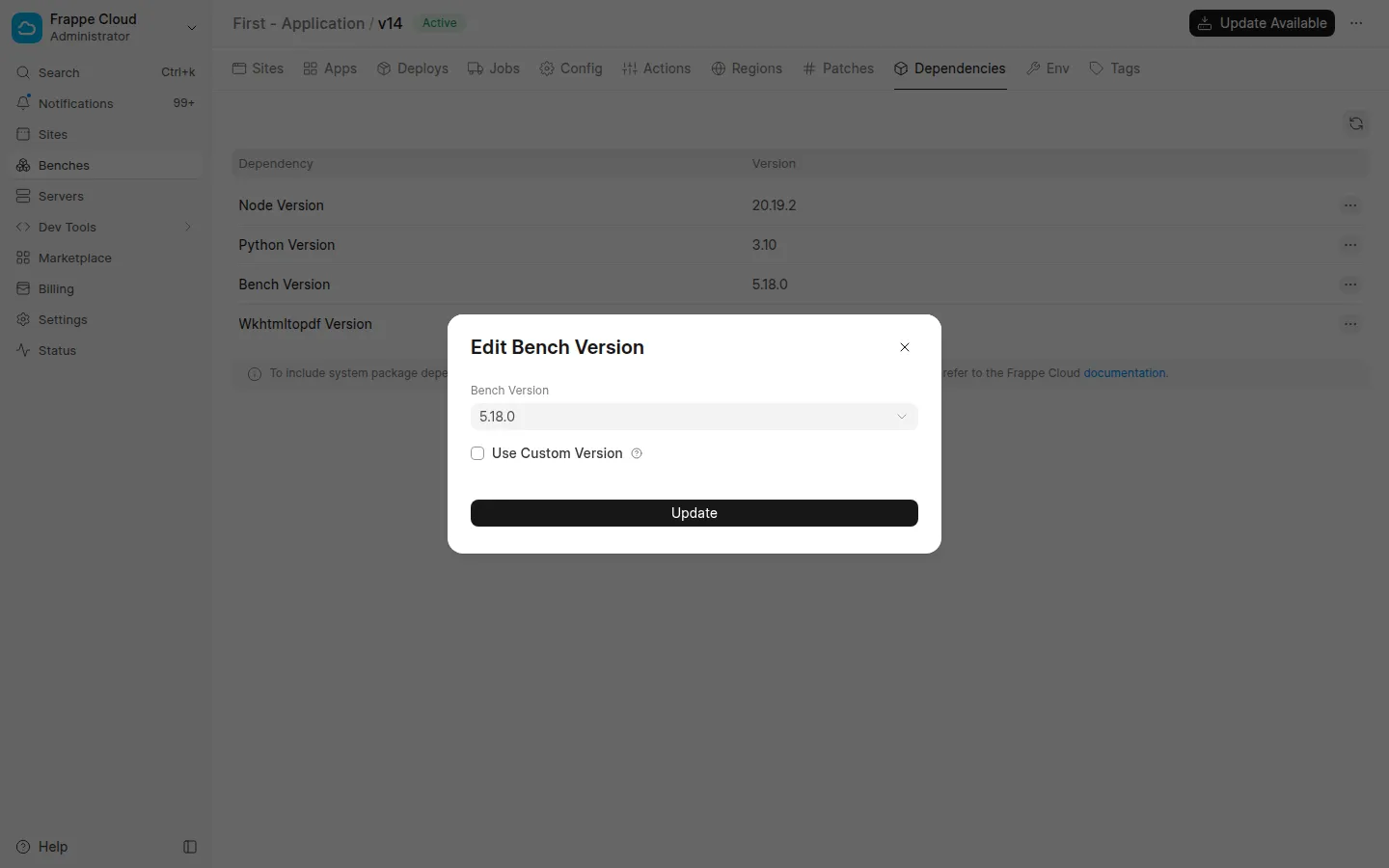Image resolution: width=1389 pixels, height=868 pixels.
Task: Expand the Frappe Cloud account switcher chevron
Action: click(x=192, y=28)
